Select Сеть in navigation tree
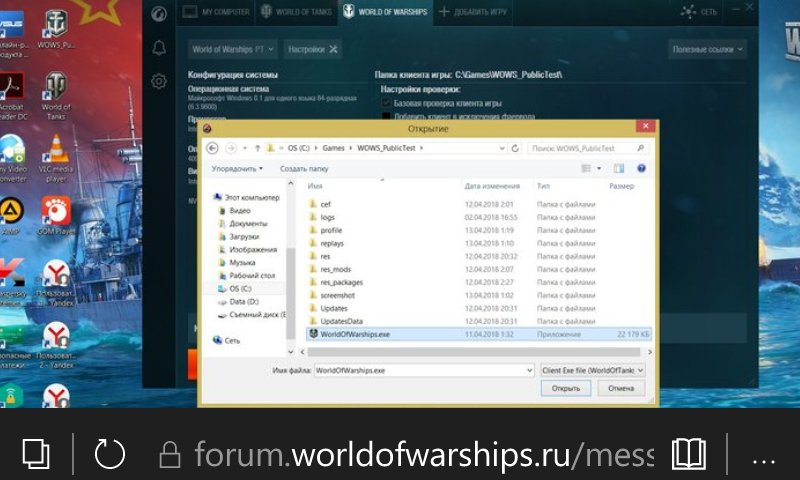 pos(226,340)
